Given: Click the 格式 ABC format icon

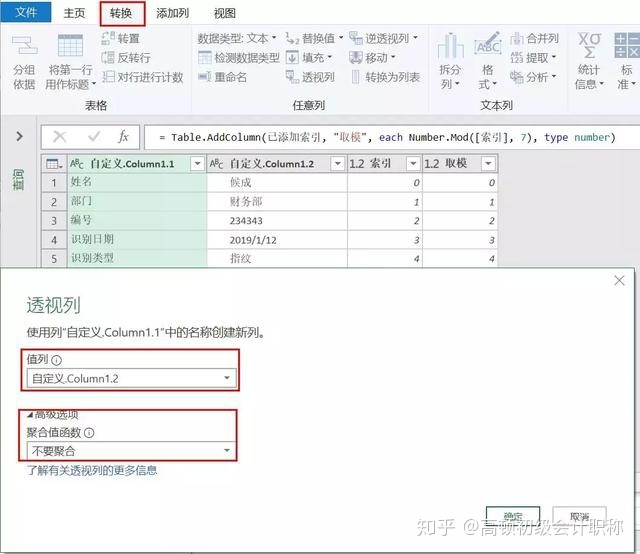Looking at the screenshot, I should coord(488,44).
